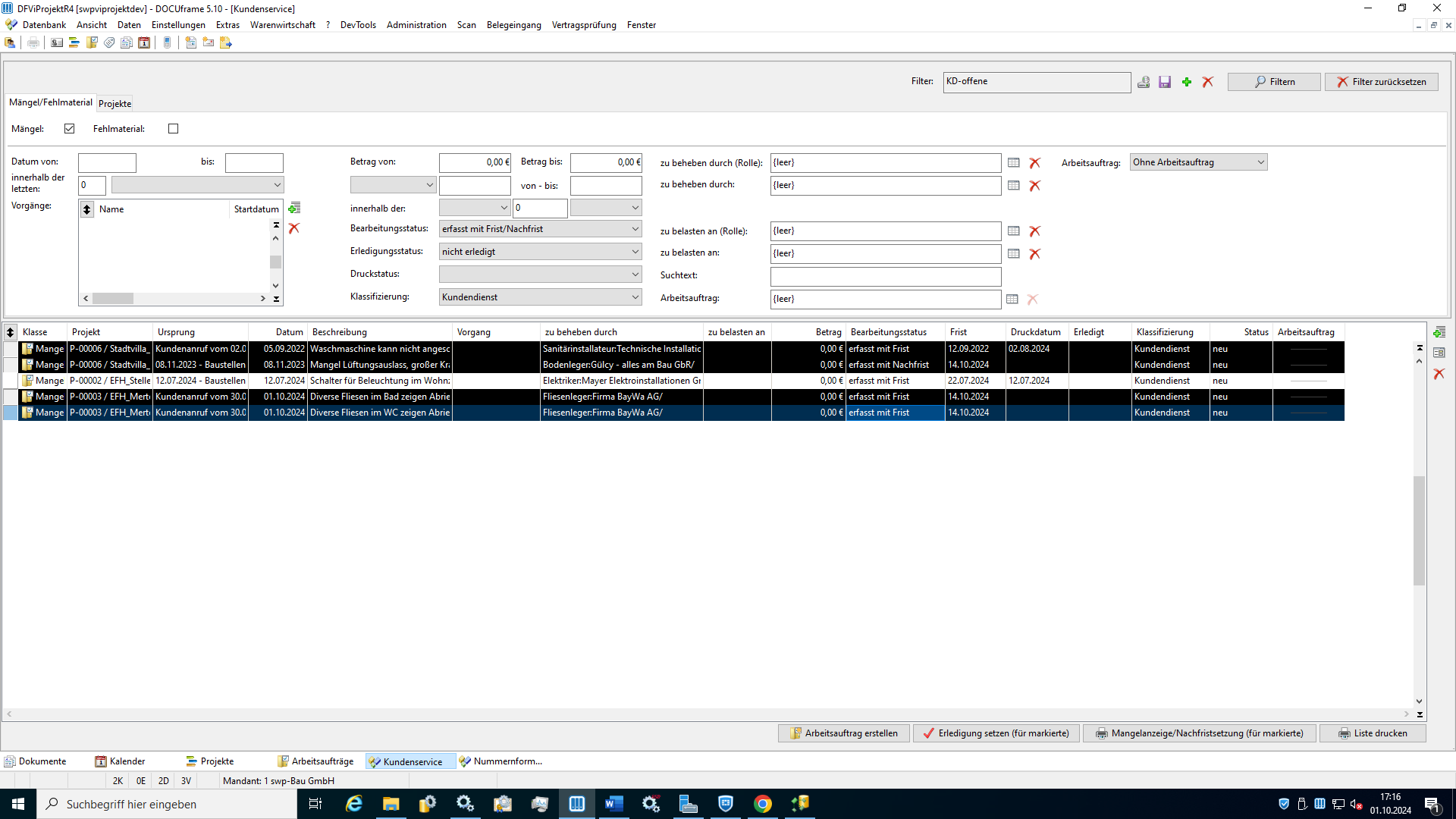Click the filter drive/load icon

click(x=1144, y=82)
